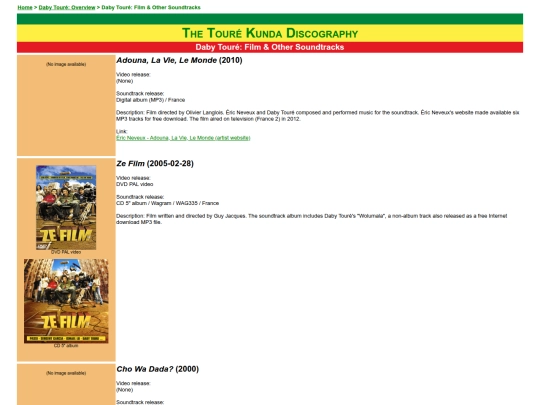Open Éric Neveux Adouna artist website link
This screenshot has width=540, height=405.
pyautogui.click(x=183, y=138)
